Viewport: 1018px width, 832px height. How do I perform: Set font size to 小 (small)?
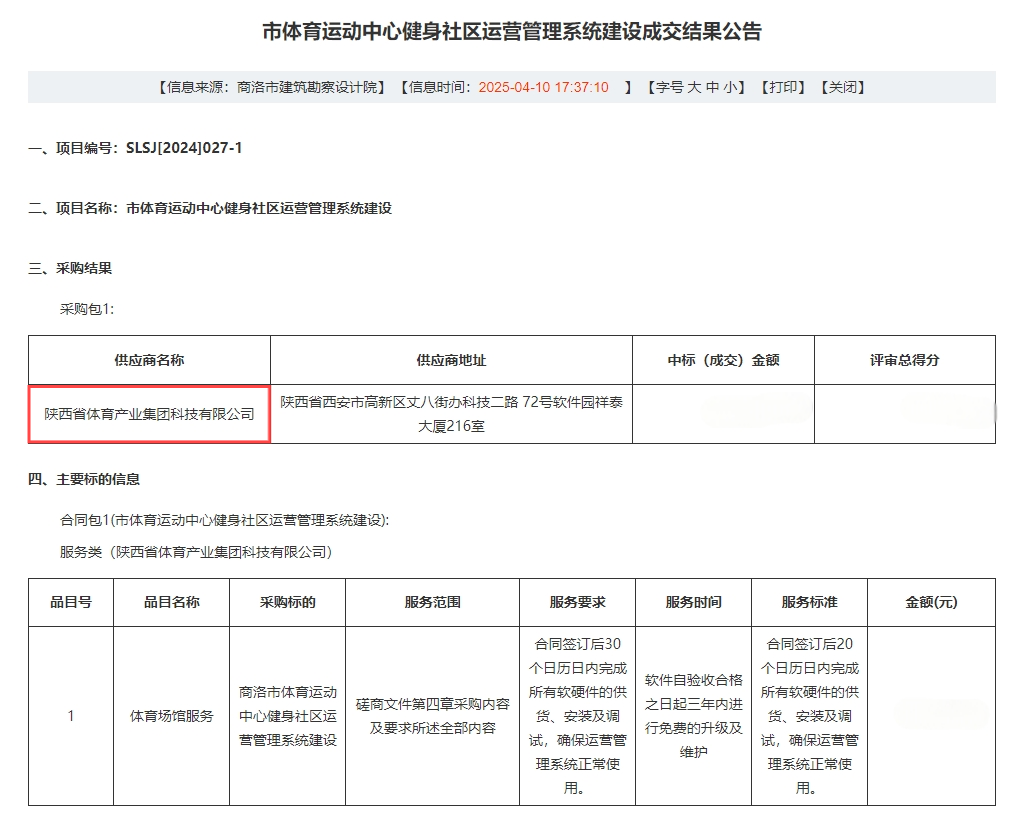pyautogui.click(x=731, y=87)
